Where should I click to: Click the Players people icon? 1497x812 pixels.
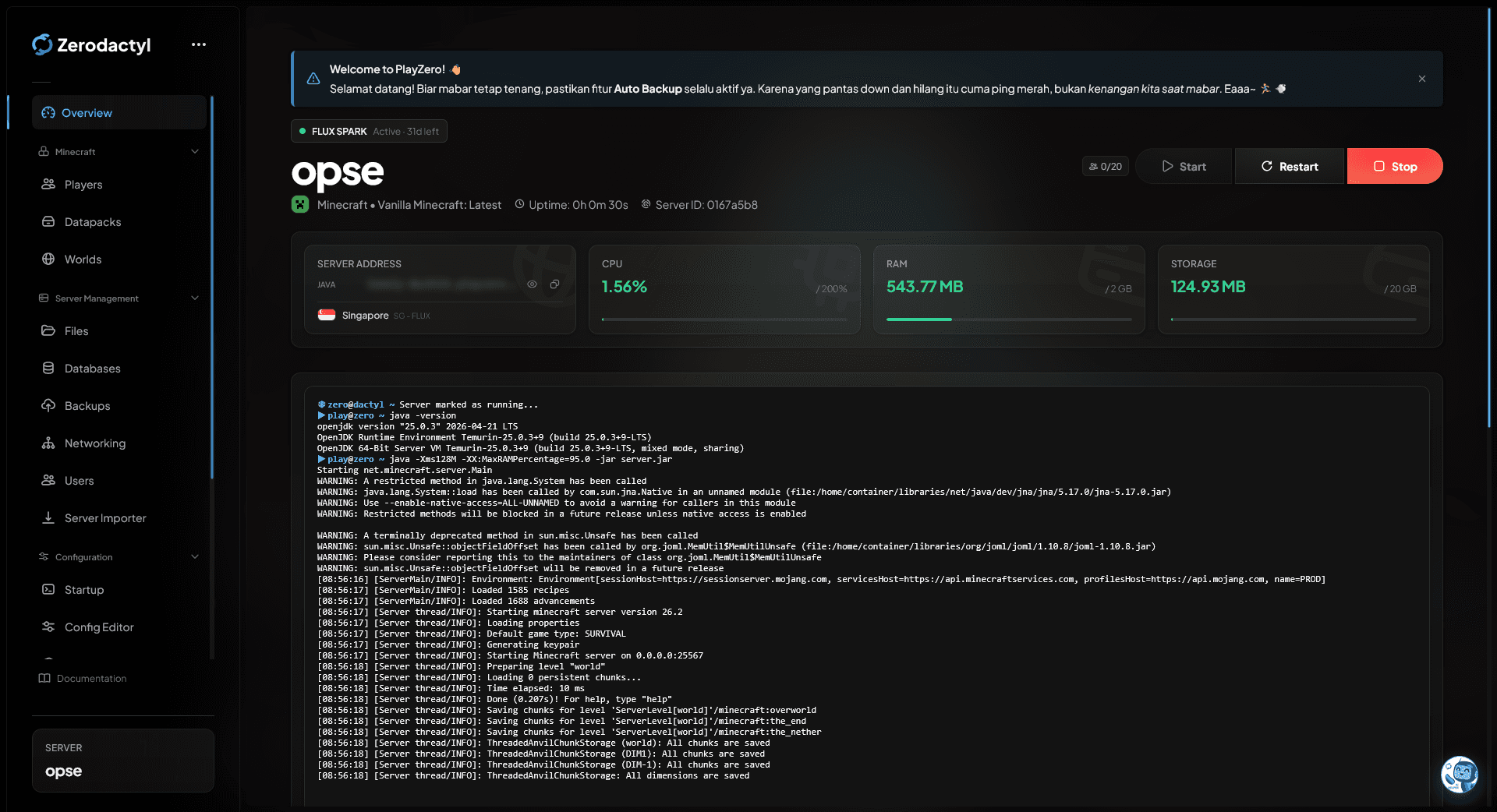pyautogui.click(x=48, y=184)
